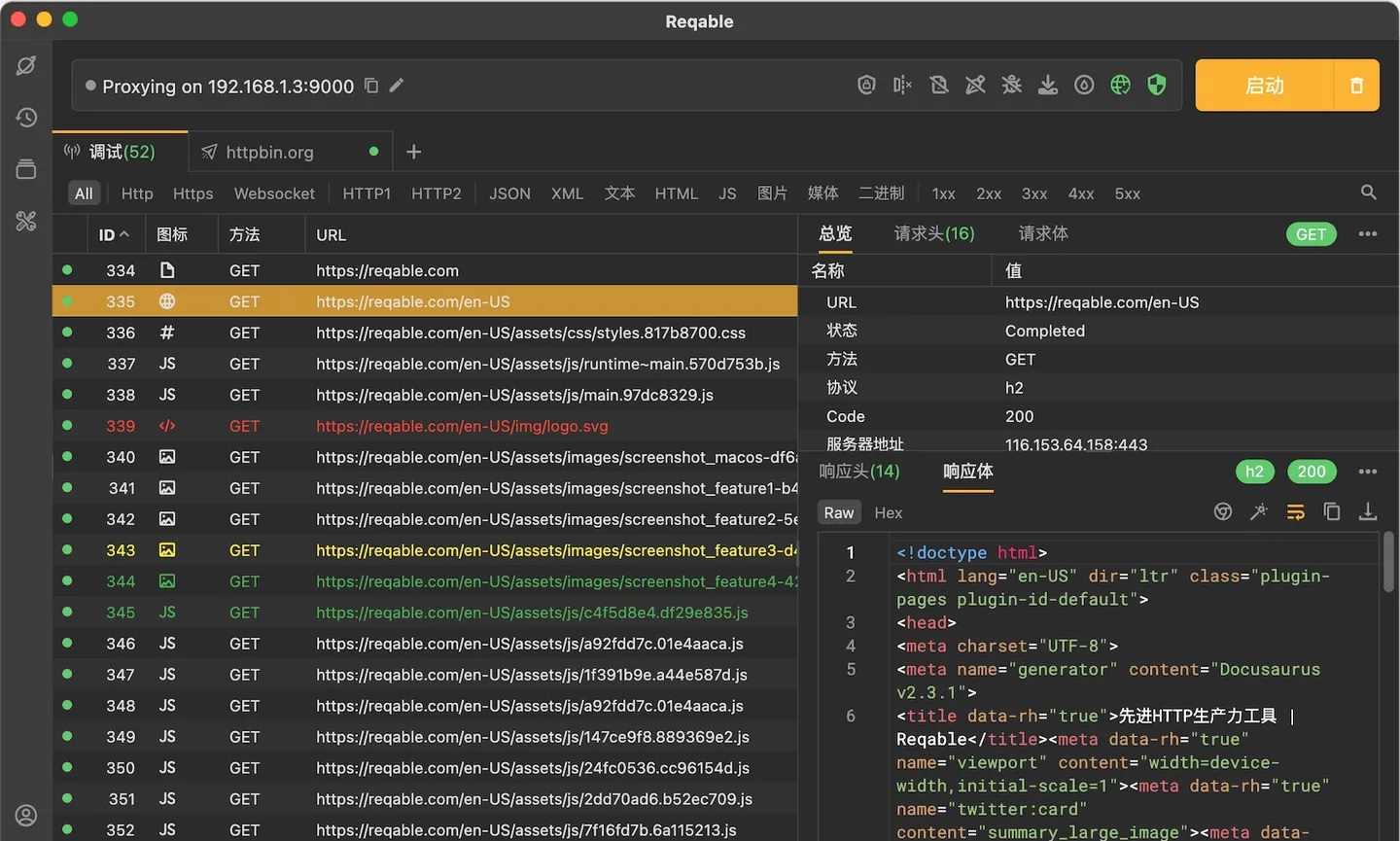The image size is (1400, 841).
Task: Open the search magnifier in filter bar
Action: coord(1369,193)
